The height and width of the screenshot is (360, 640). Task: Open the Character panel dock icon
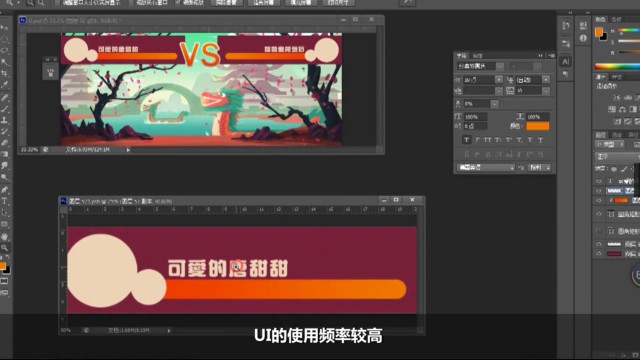point(565,62)
